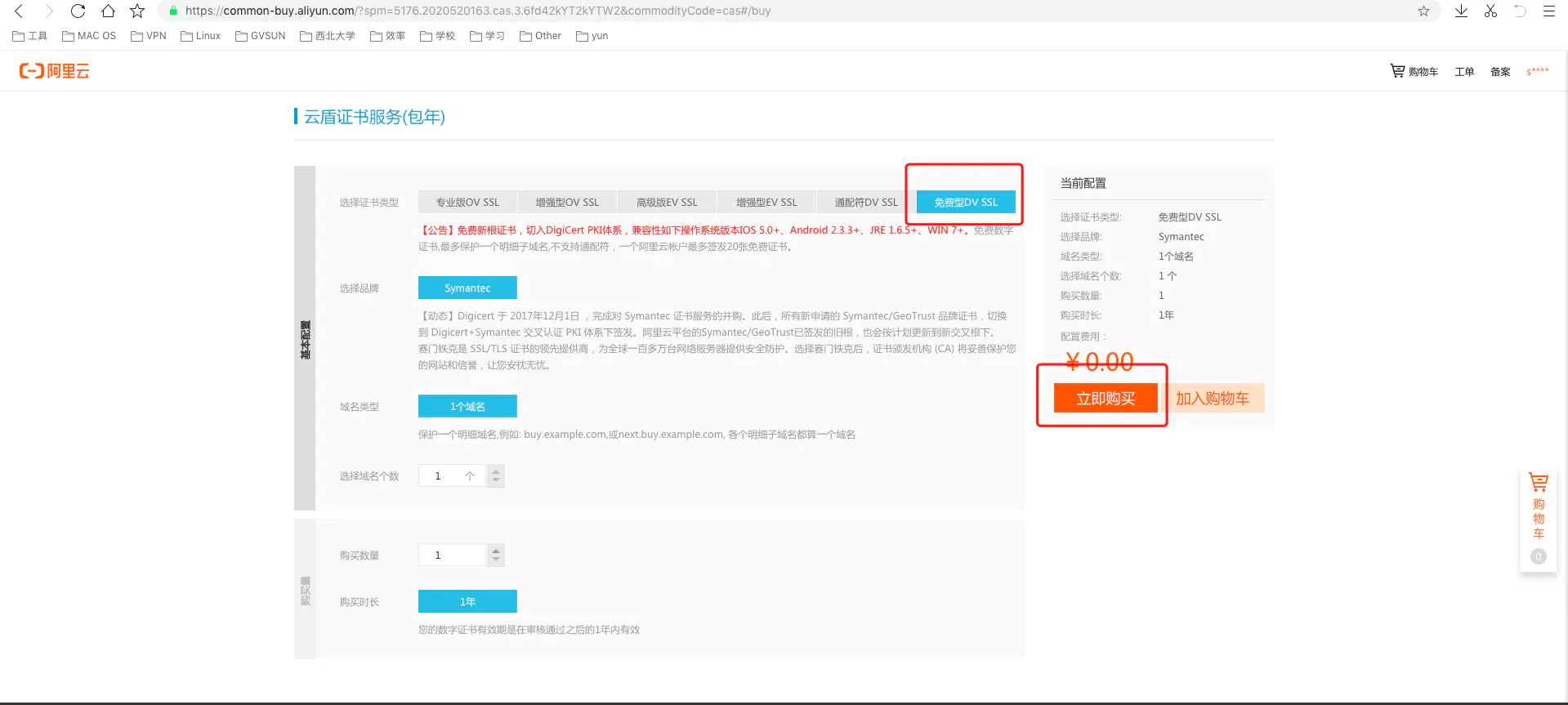Open the VPN bookmark folder
1568x705 pixels.
click(149, 36)
